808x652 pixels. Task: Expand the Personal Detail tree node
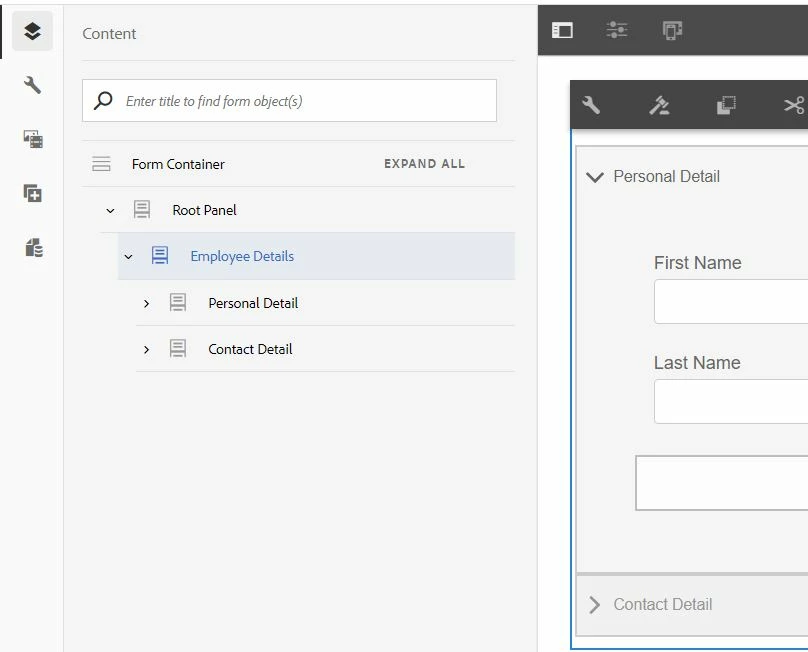[146, 304]
